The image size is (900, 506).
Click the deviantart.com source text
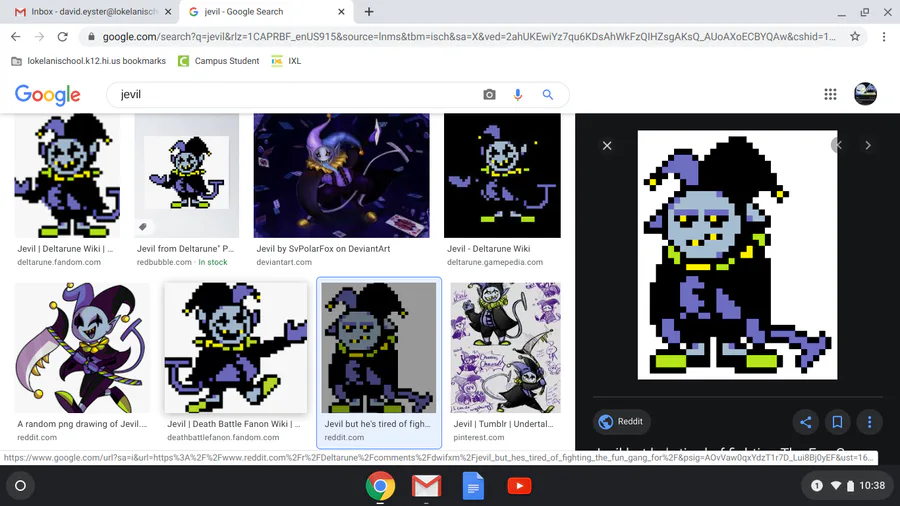[284, 262]
